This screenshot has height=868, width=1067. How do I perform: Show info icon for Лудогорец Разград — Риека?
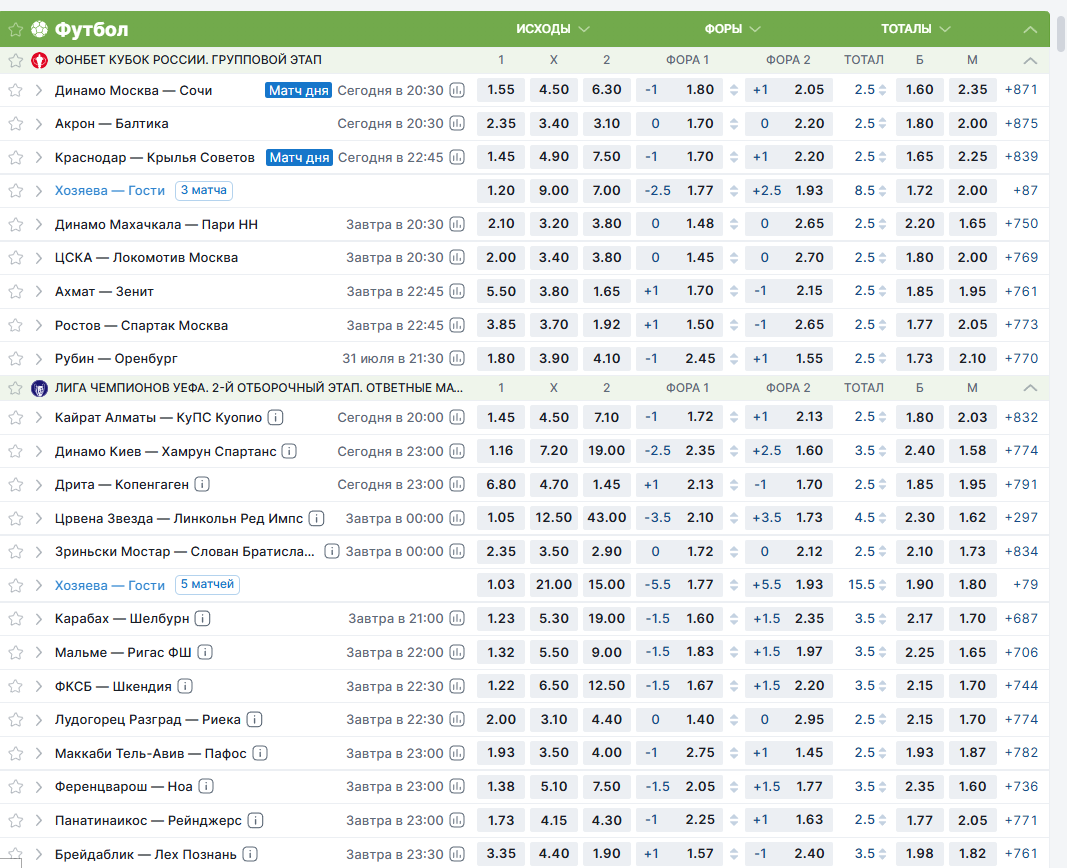click(x=255, y=720)
